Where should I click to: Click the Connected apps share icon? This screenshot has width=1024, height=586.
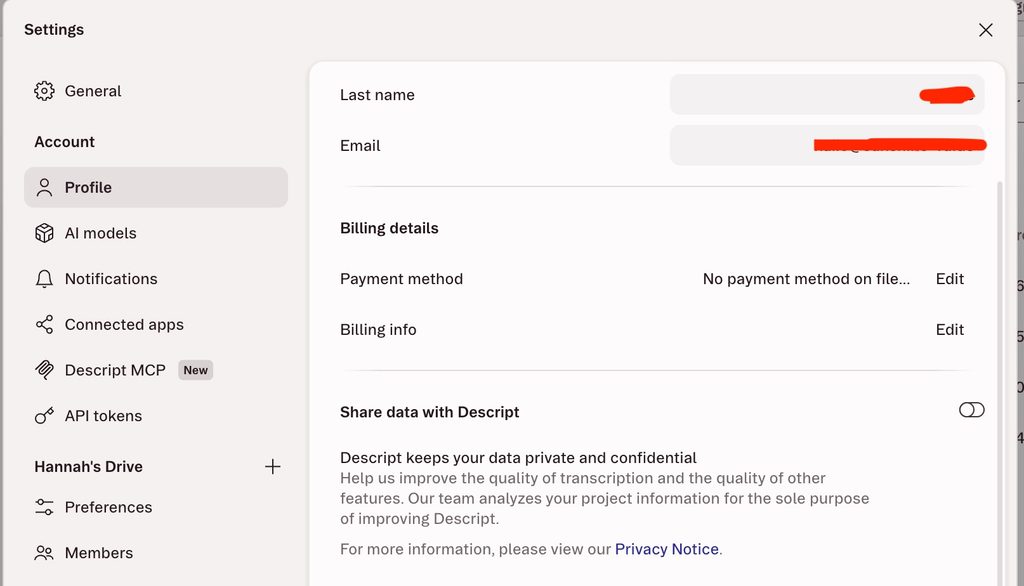[x=44, y=325]
